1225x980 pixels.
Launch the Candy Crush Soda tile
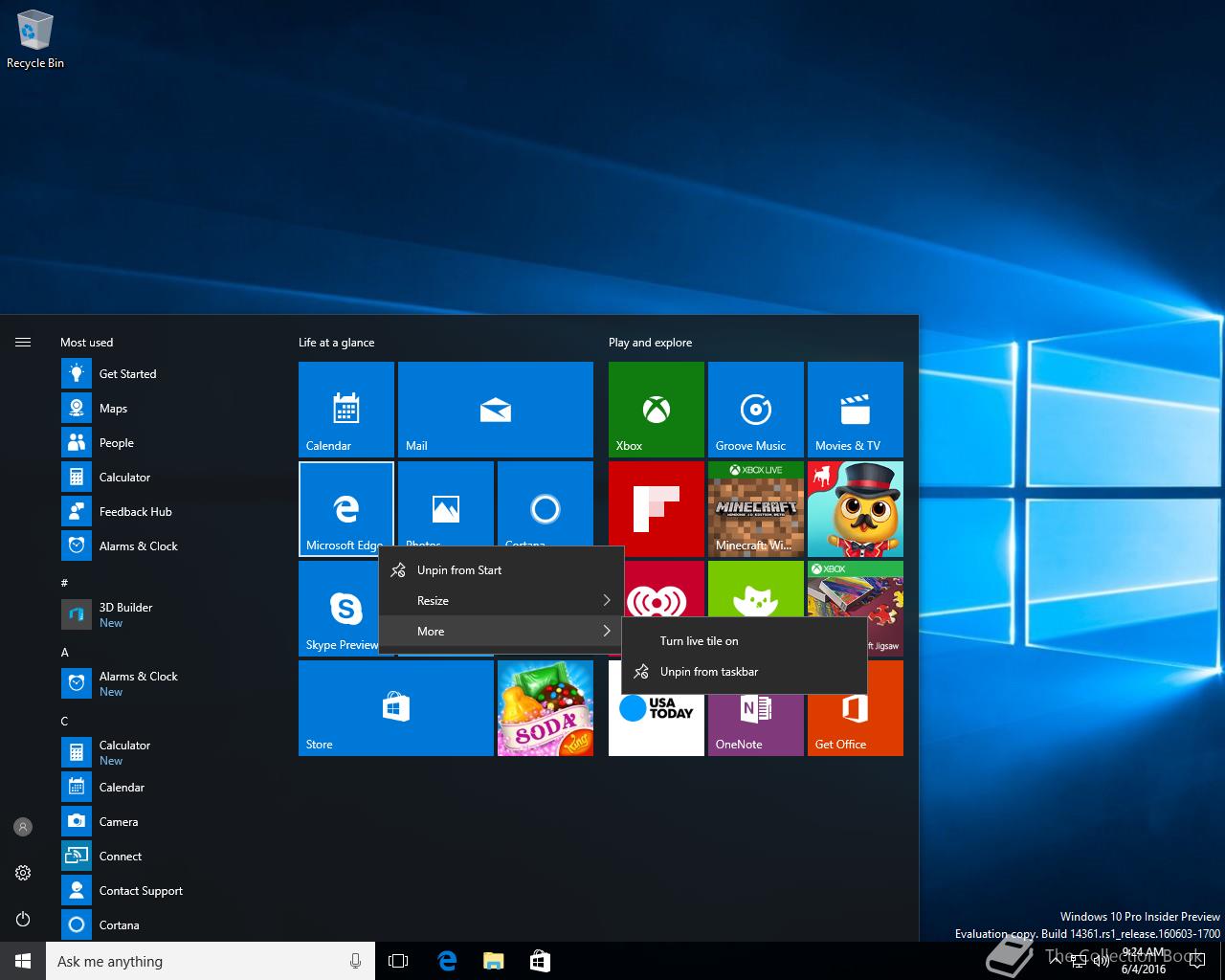click(546, 708)
